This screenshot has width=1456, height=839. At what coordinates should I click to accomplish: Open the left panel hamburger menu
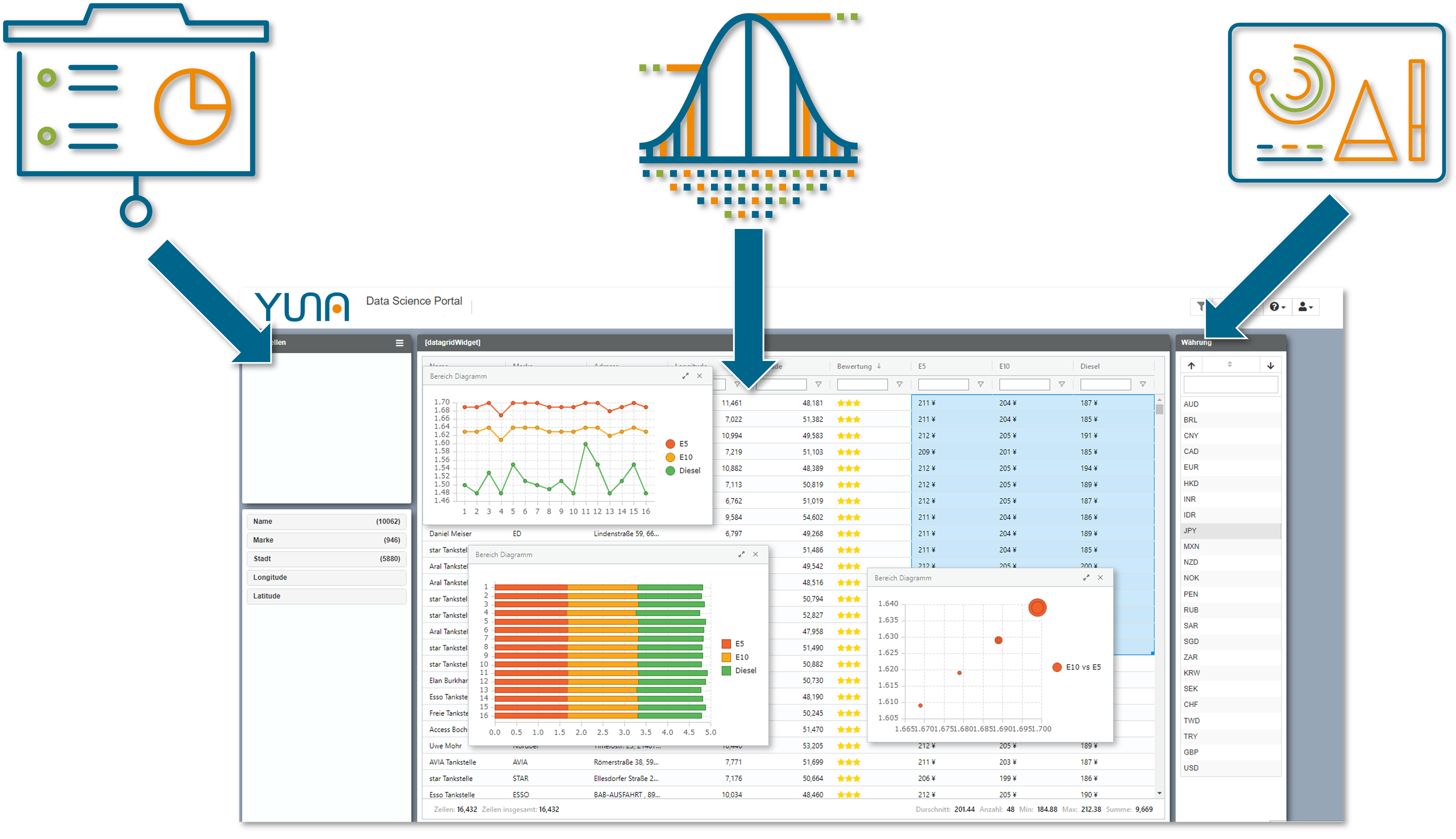click(x=399, y=343)
